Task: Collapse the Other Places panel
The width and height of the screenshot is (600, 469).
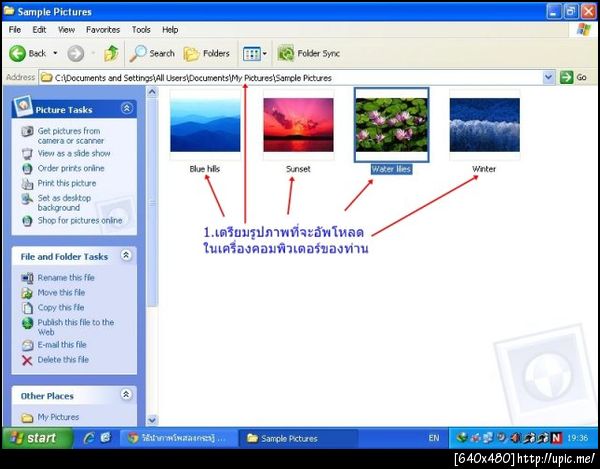Action: click(x=126, y=394)
